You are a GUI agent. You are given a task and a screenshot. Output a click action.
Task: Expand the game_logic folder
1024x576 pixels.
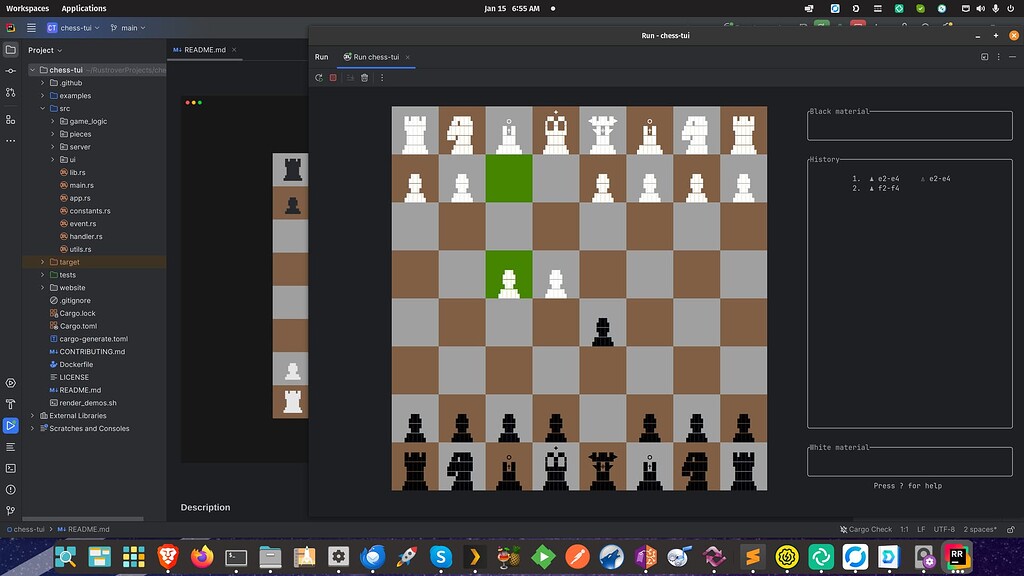point(53,121)
